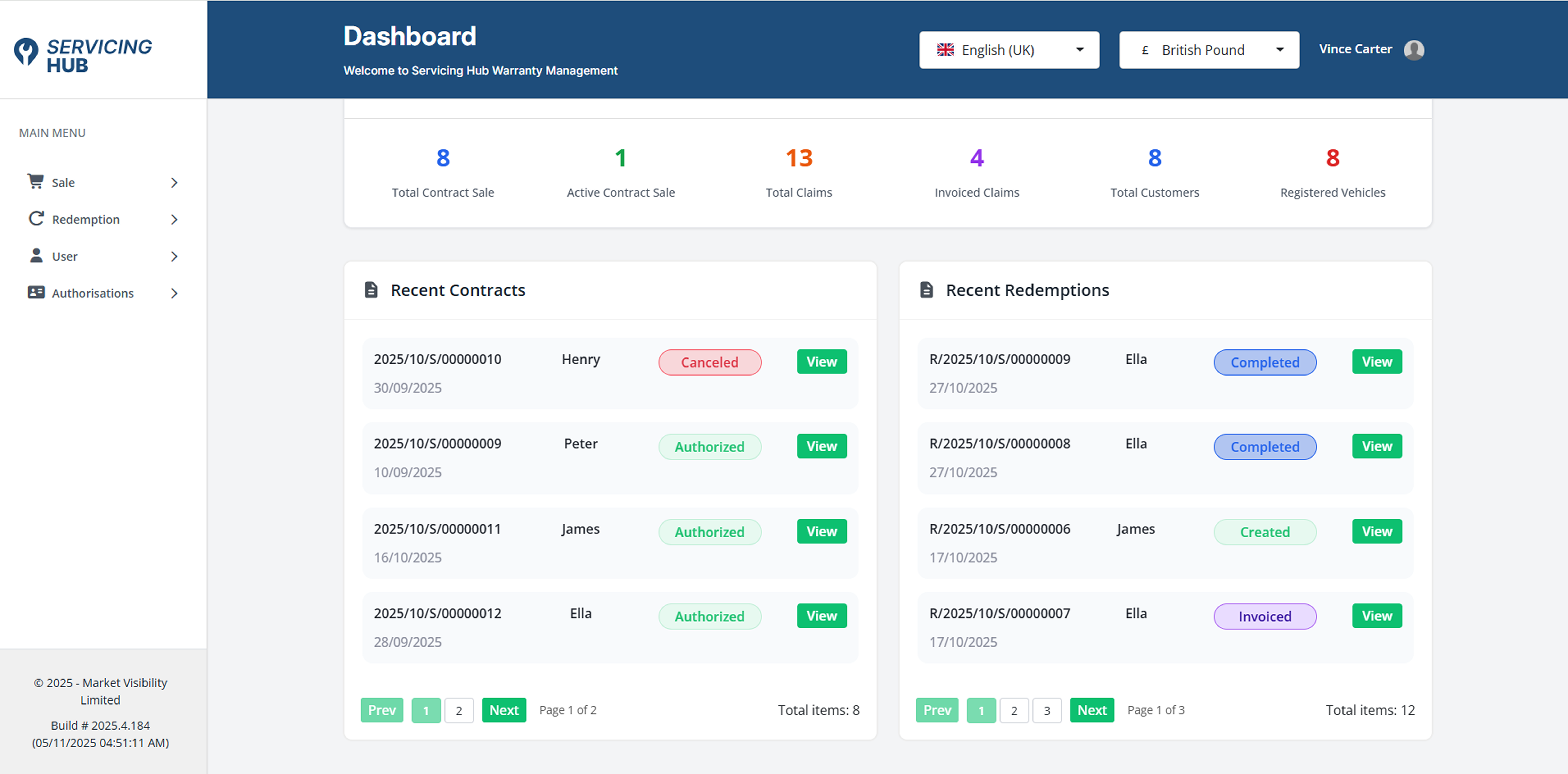View contract 2025/10/S/00000010 for Henry
Image resolution: width=1568 pixels, height=774 pixels.
tap(821, 361)
